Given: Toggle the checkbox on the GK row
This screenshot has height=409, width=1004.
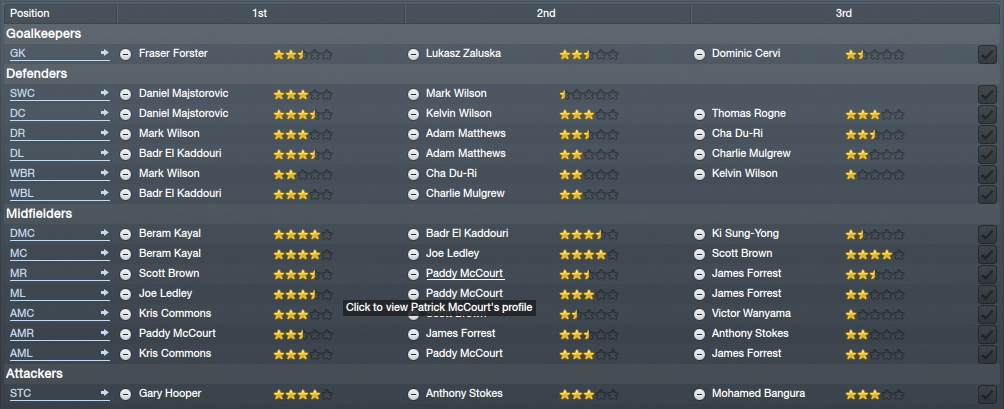Looking at the screenshot, I should pos(987,54).
